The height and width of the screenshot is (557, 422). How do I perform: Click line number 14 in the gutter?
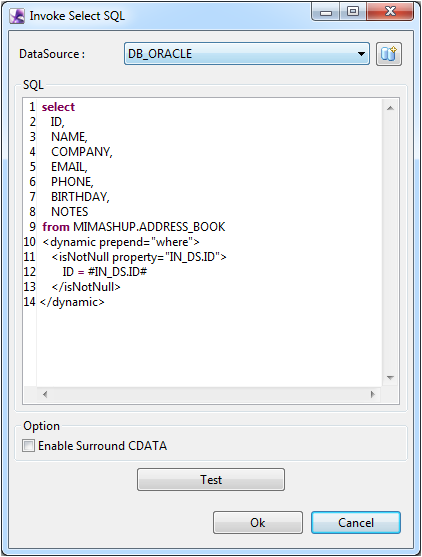[29, 302]
